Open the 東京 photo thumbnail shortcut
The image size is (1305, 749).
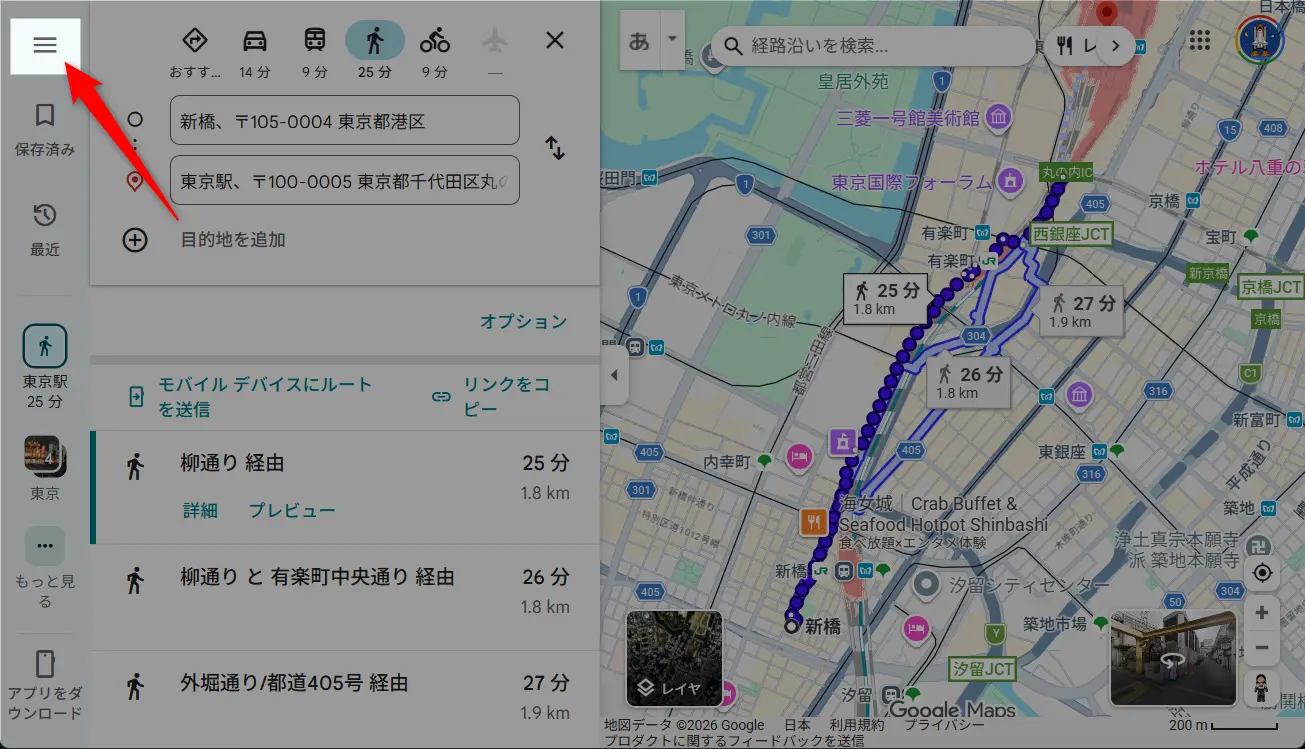tap(45, 469)
